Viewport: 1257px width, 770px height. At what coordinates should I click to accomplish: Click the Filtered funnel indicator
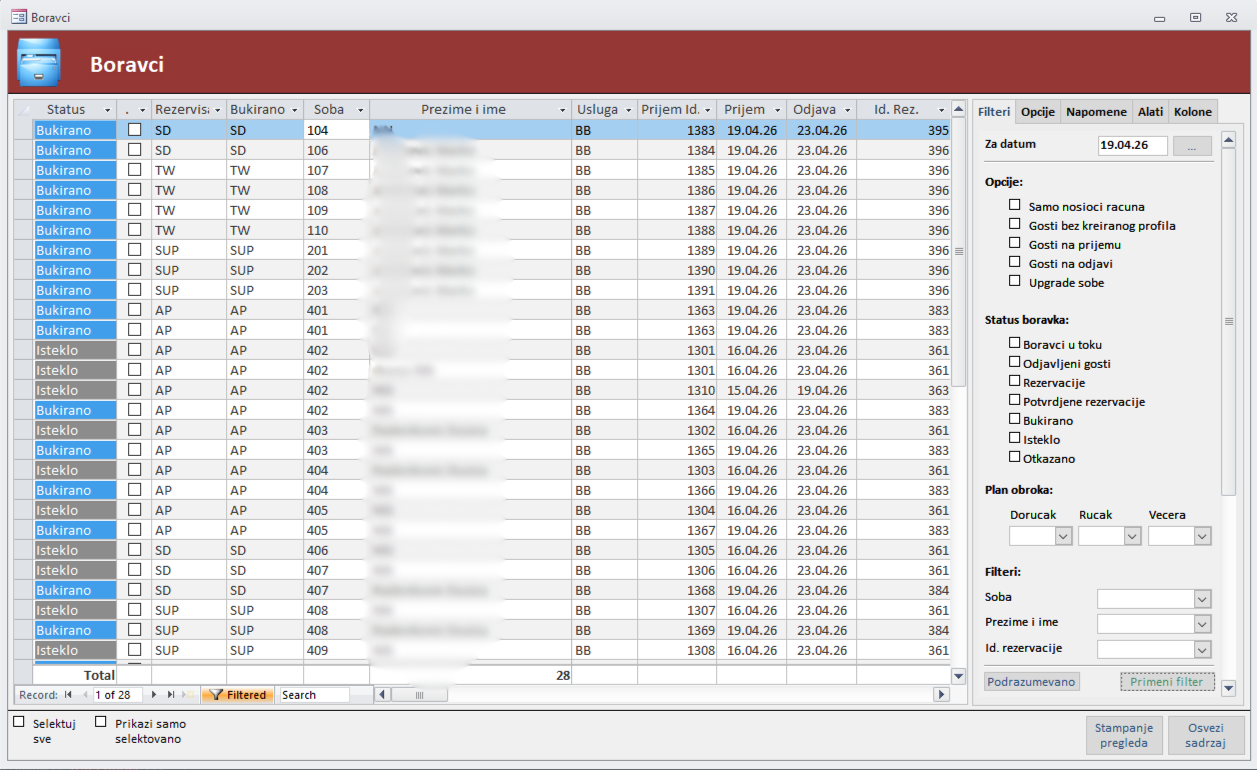[237, 695]
